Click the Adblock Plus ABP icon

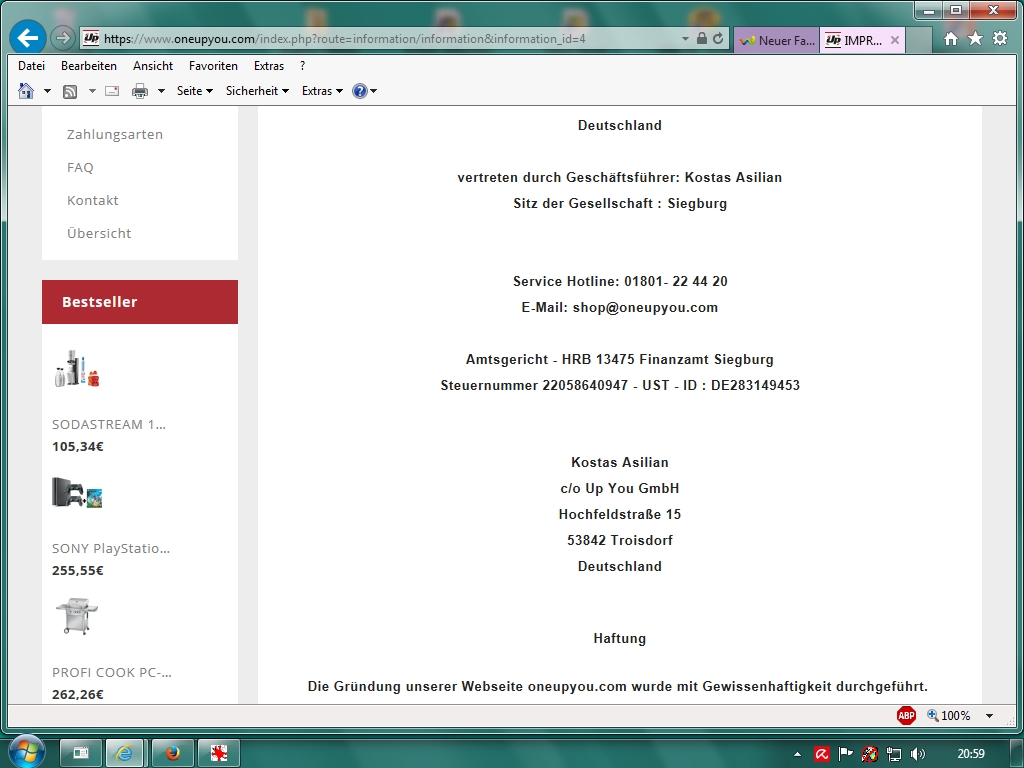906,715
